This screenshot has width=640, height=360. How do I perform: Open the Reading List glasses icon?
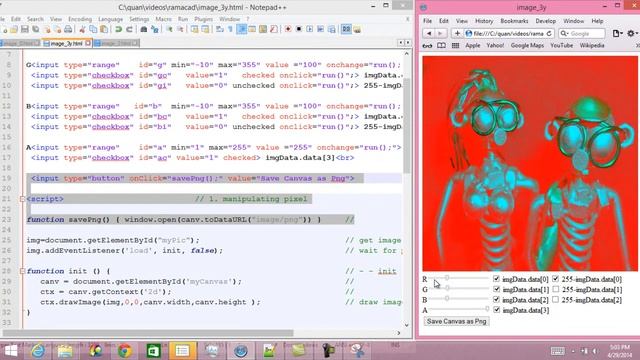coord(427,46)
